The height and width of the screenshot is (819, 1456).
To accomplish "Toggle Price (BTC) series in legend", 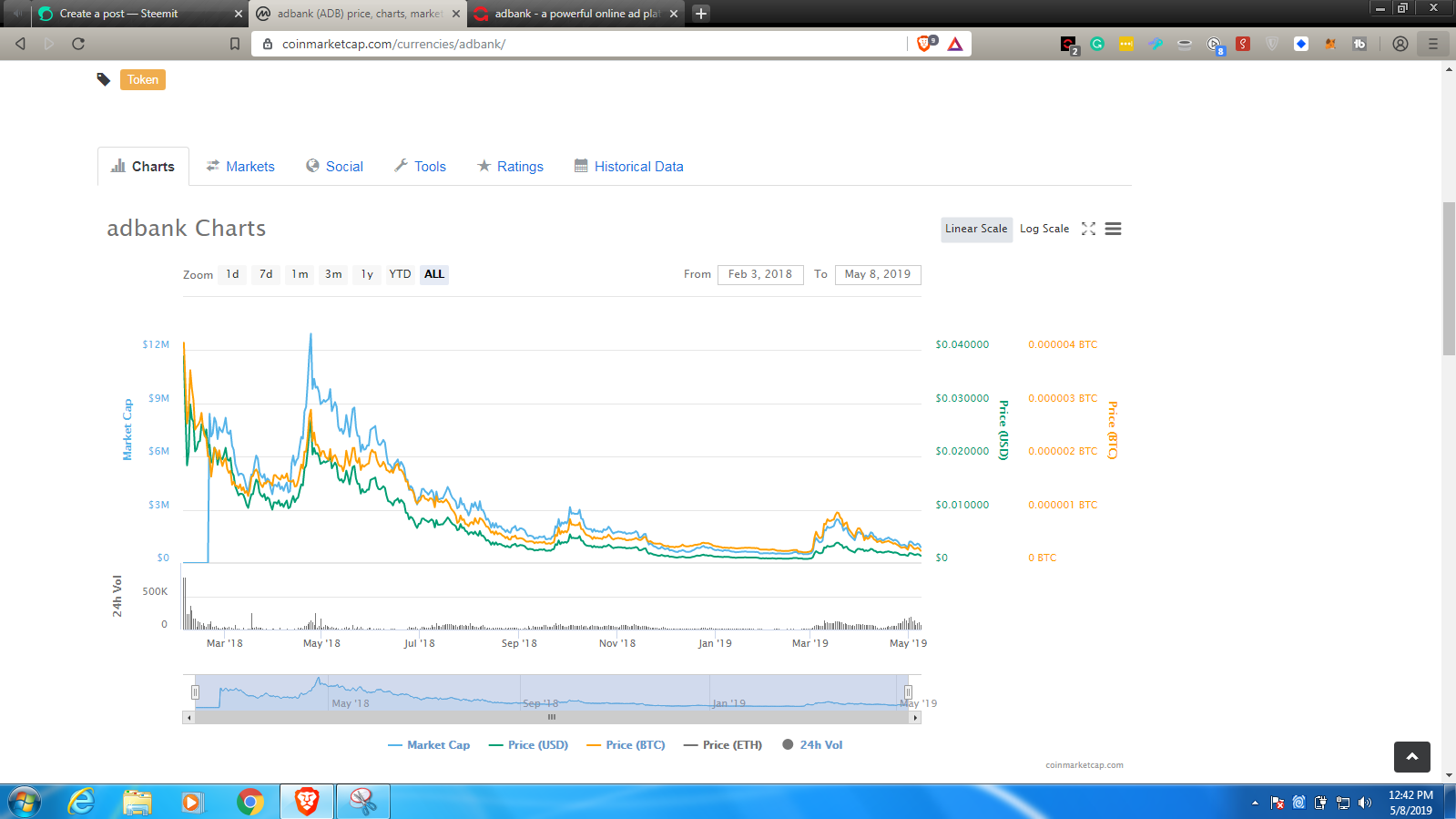I will tap(626, 745).
